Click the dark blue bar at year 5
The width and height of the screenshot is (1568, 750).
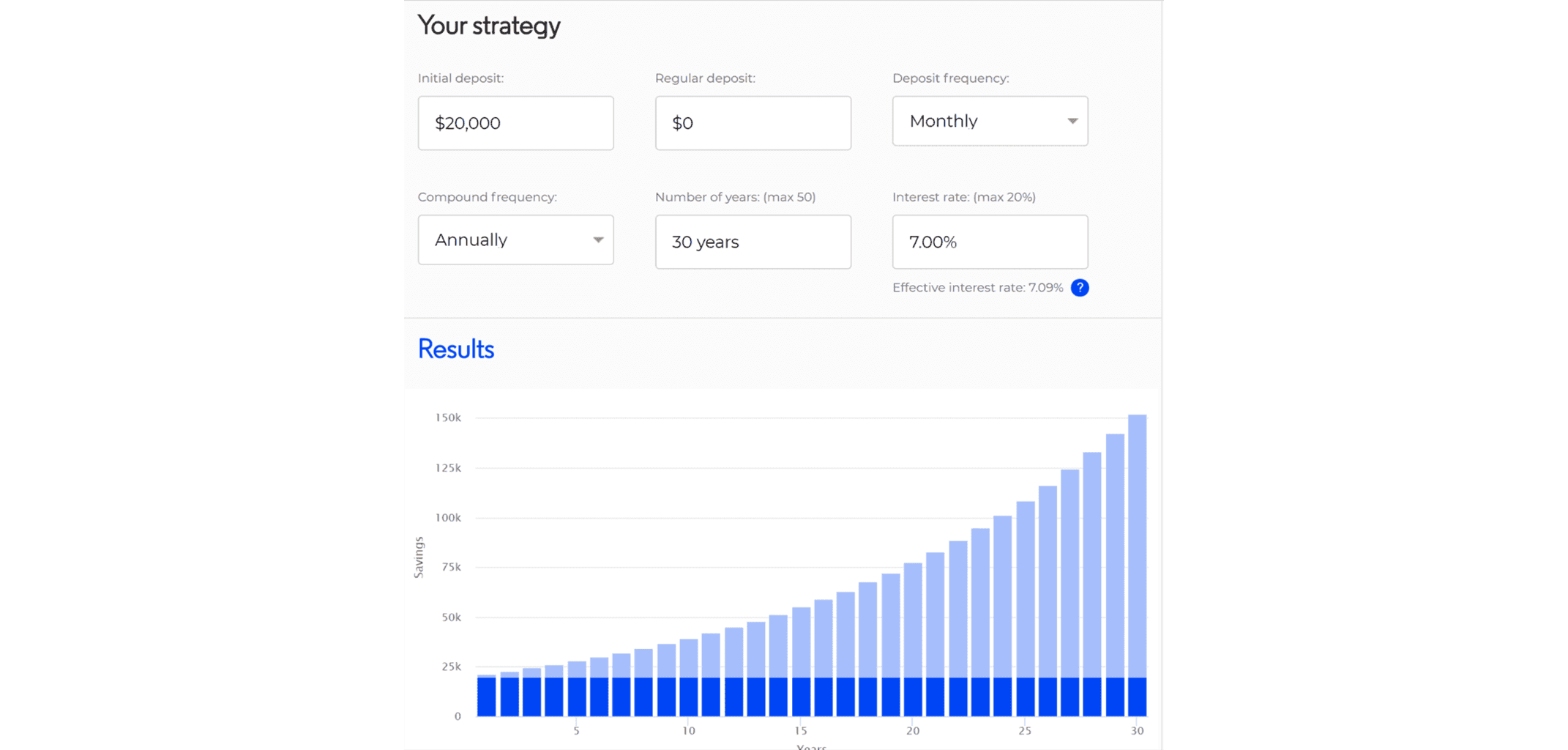(x=577, y=697)
